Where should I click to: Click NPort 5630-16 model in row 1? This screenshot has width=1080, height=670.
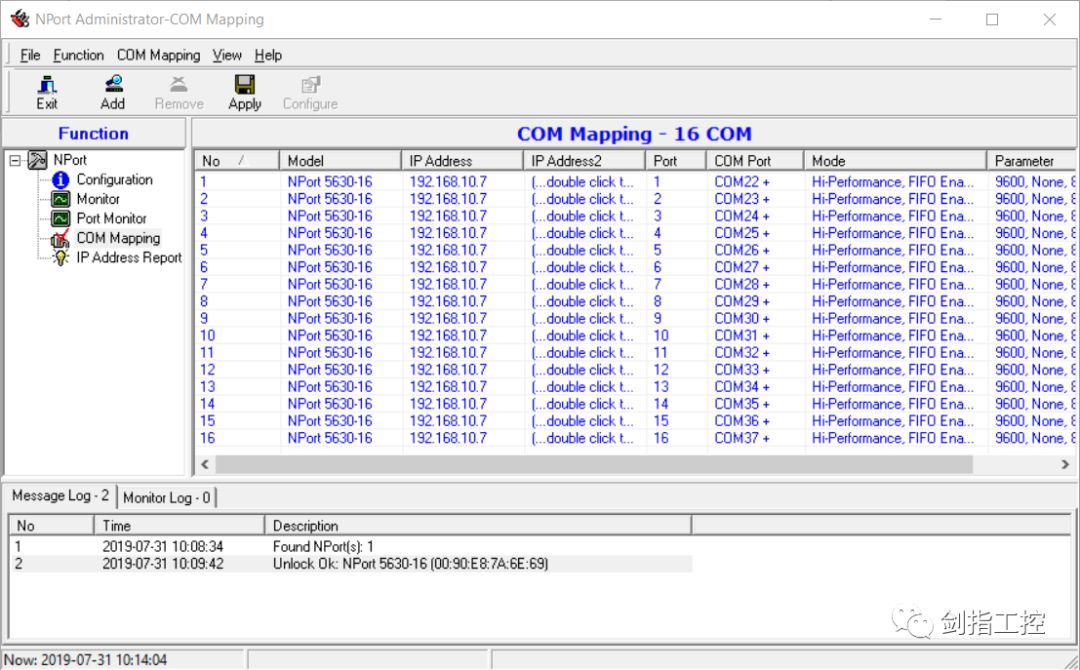330,182
